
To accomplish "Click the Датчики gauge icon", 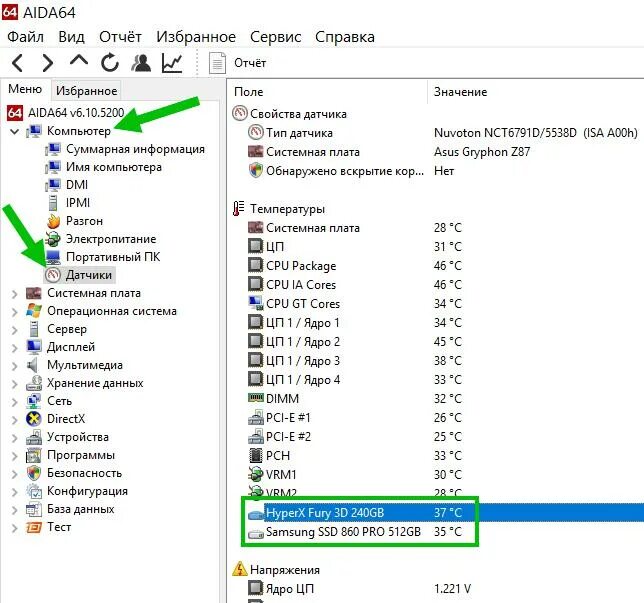I will 53,275.
